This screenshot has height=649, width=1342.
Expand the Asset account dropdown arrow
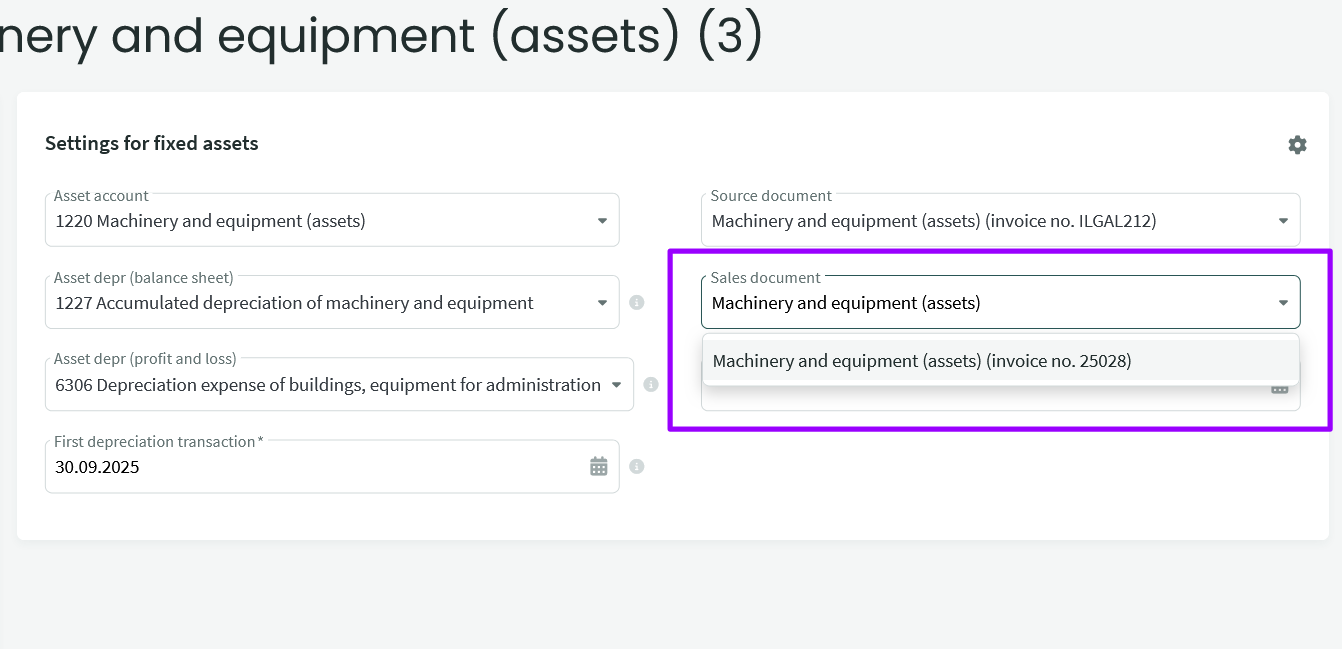pos(602,221)
